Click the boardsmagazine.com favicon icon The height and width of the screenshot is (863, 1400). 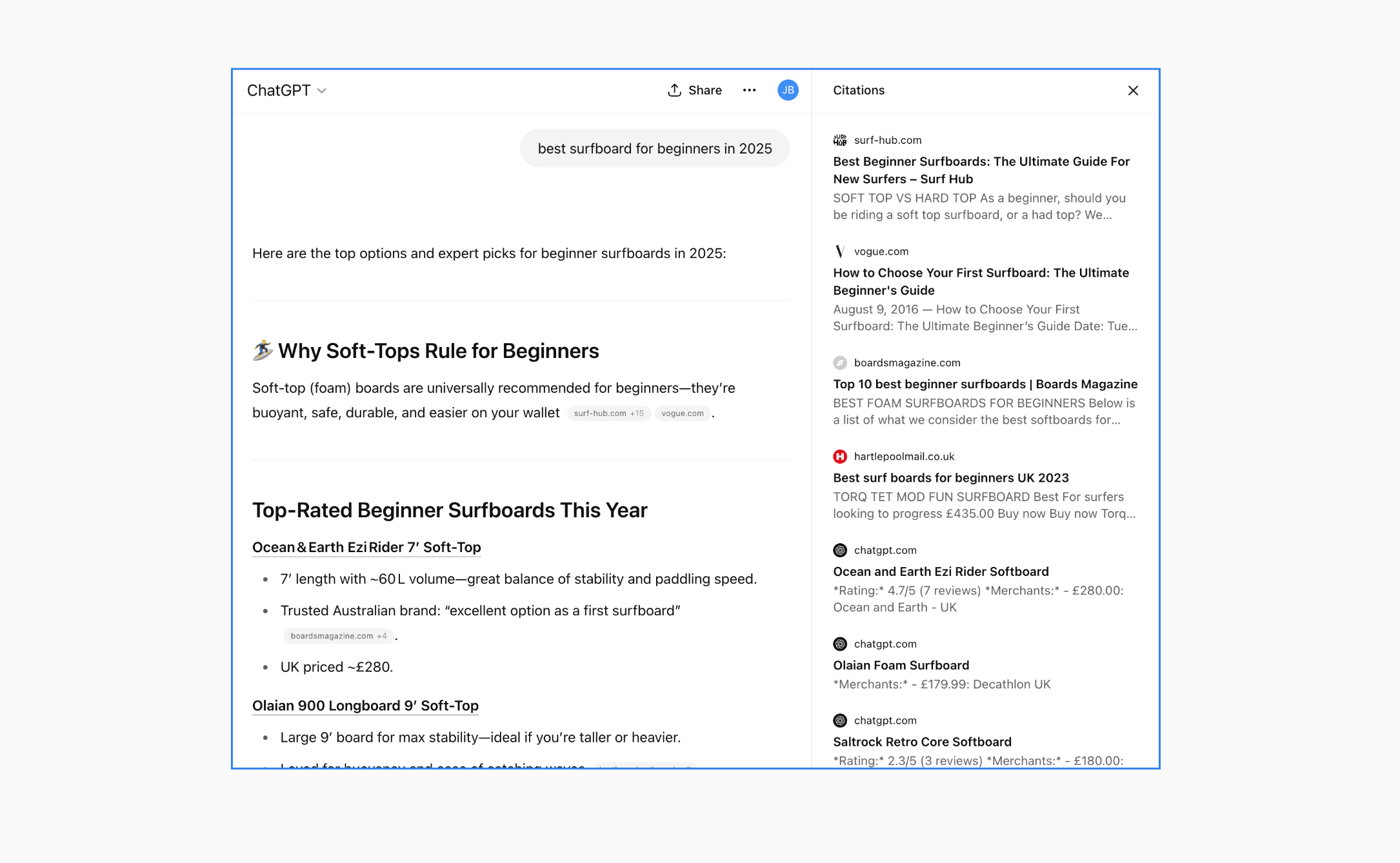[840, 363]
